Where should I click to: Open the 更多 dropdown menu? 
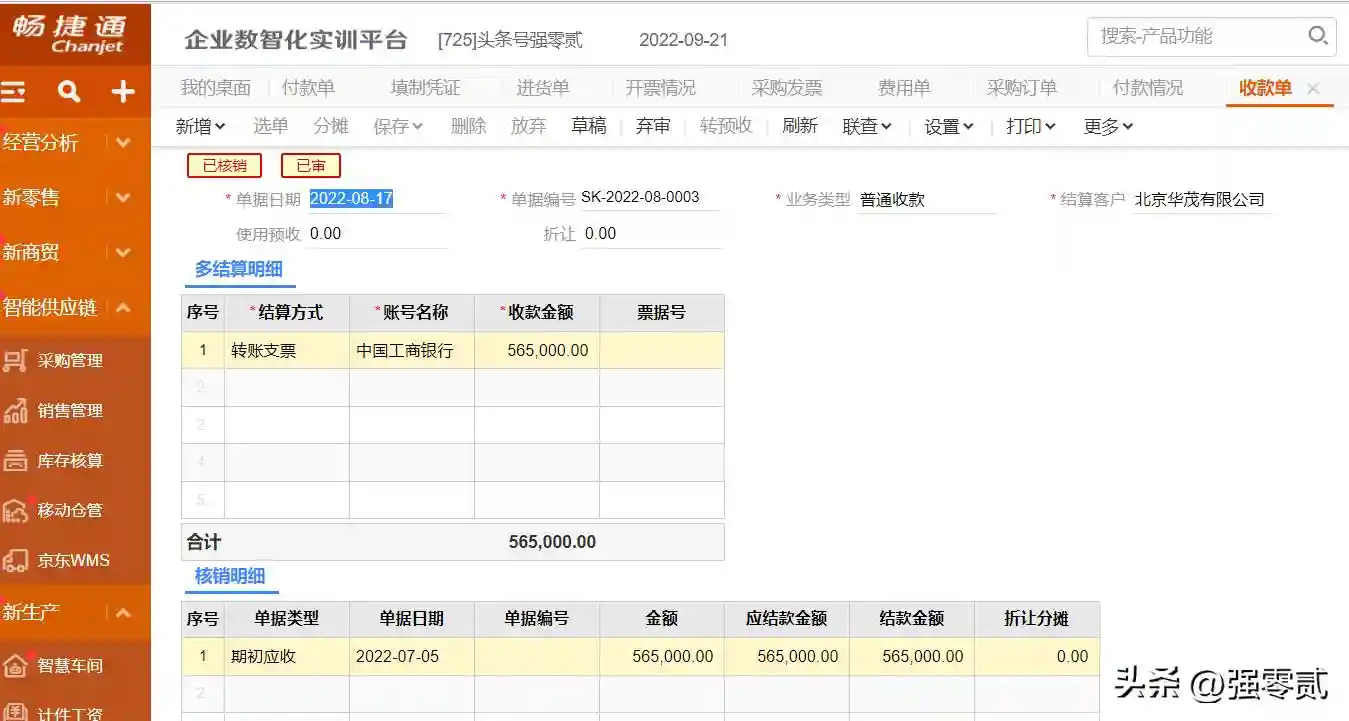coord(1108,127)
